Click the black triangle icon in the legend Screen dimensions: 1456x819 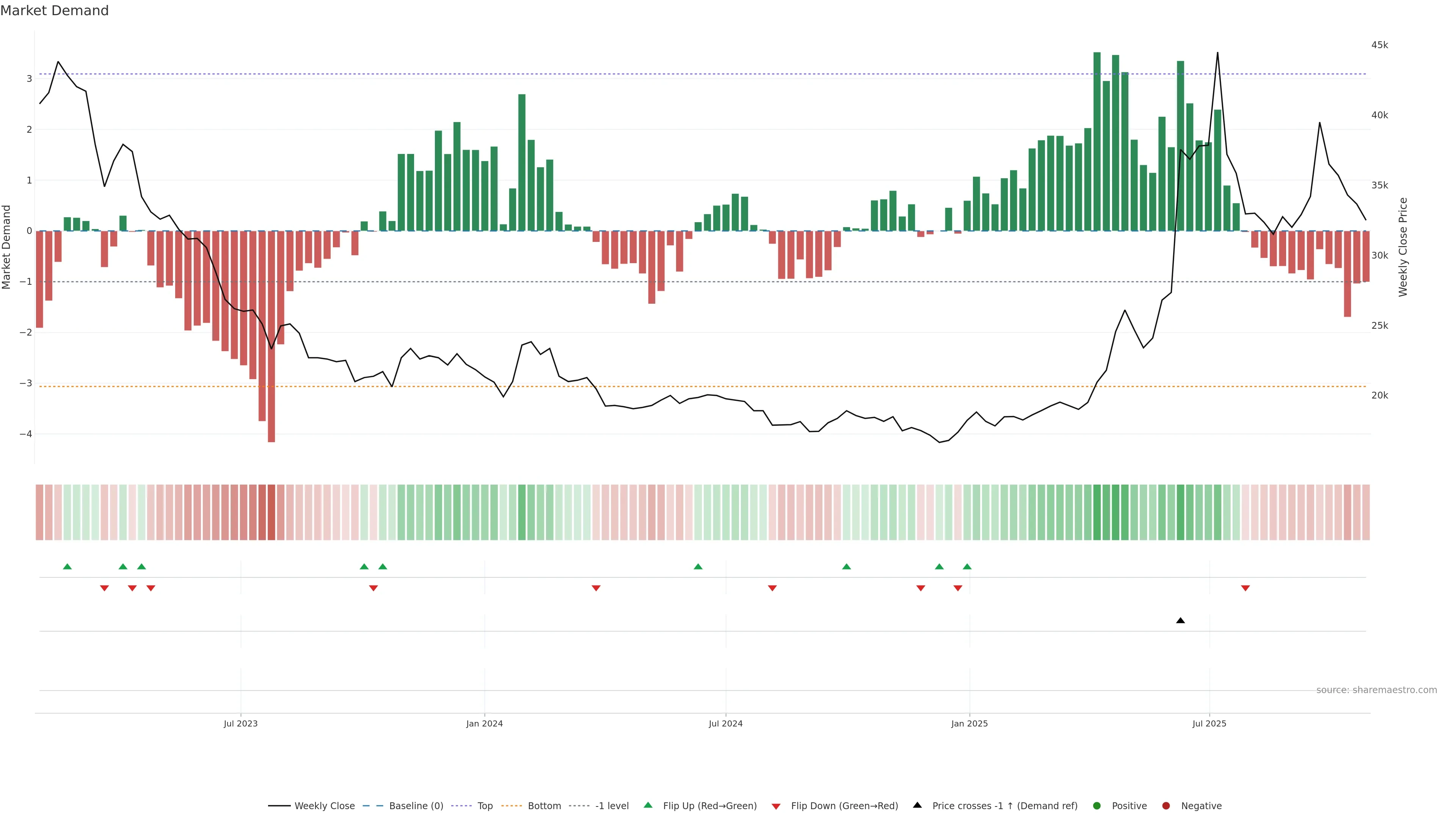coord(917,805)
